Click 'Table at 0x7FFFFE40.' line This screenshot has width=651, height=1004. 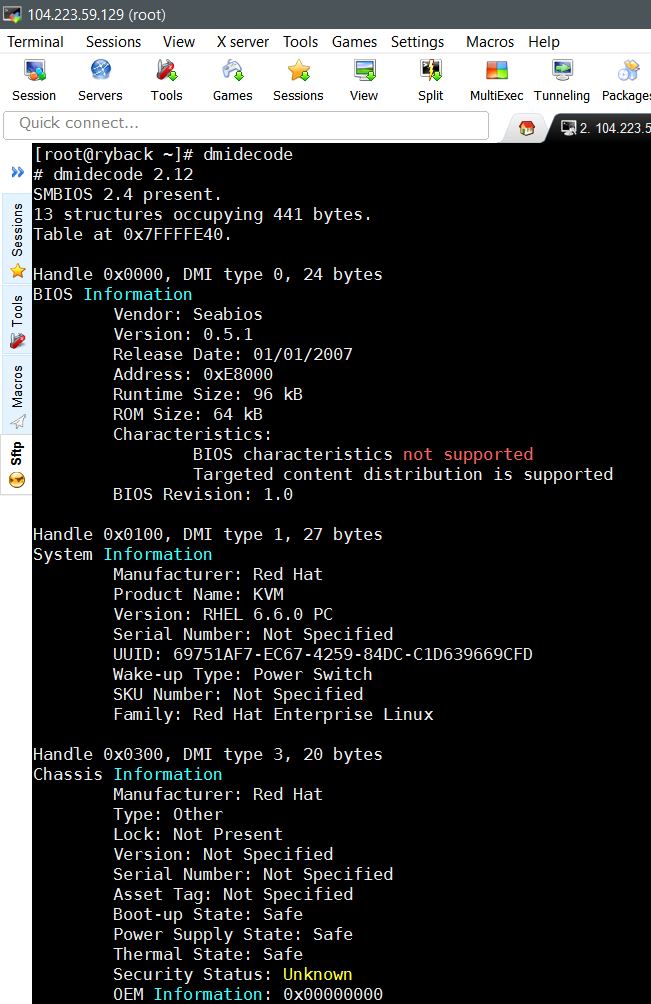click(x=133, y=234)
